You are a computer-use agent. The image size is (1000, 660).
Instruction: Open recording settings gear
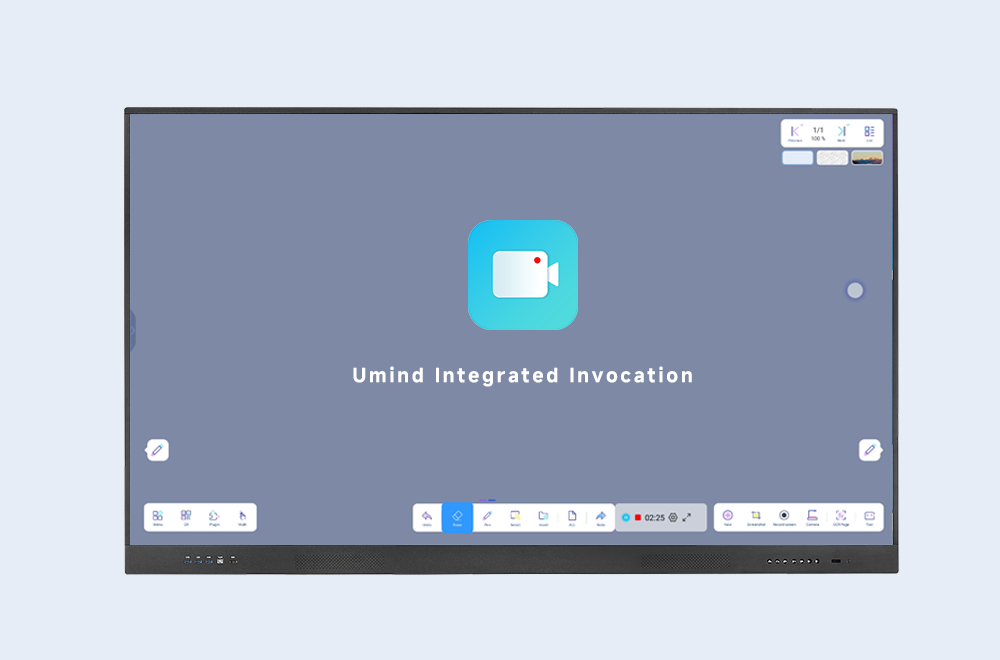(673, 518)
